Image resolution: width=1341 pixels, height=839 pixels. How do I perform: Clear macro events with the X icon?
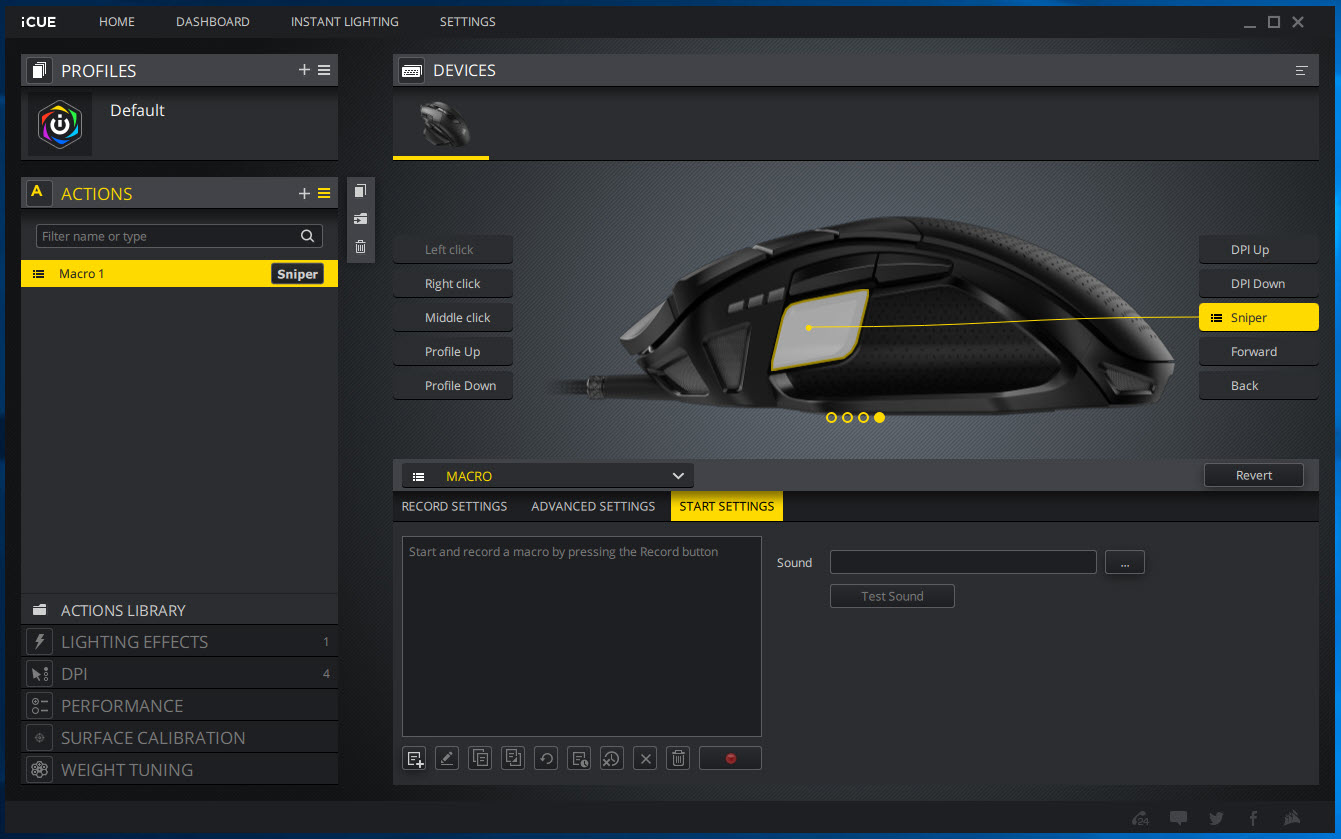point(645,758)
